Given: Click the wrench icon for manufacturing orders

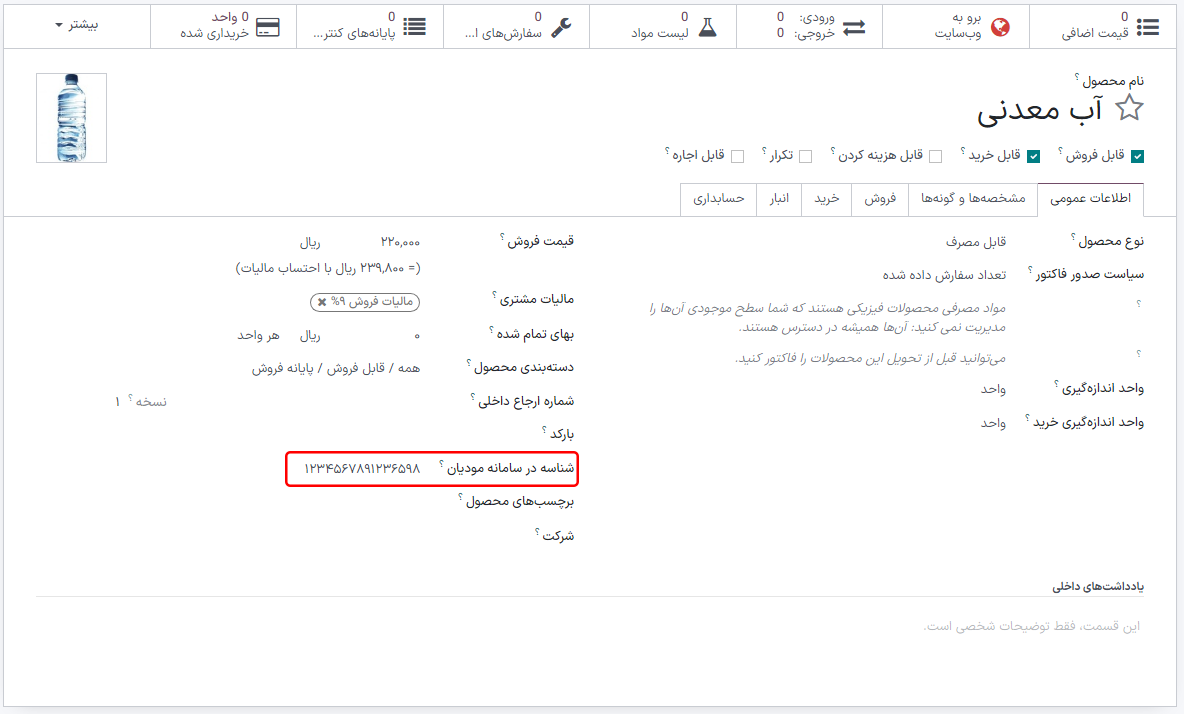Looking at the screenshot, I should [x=562, y=27].
